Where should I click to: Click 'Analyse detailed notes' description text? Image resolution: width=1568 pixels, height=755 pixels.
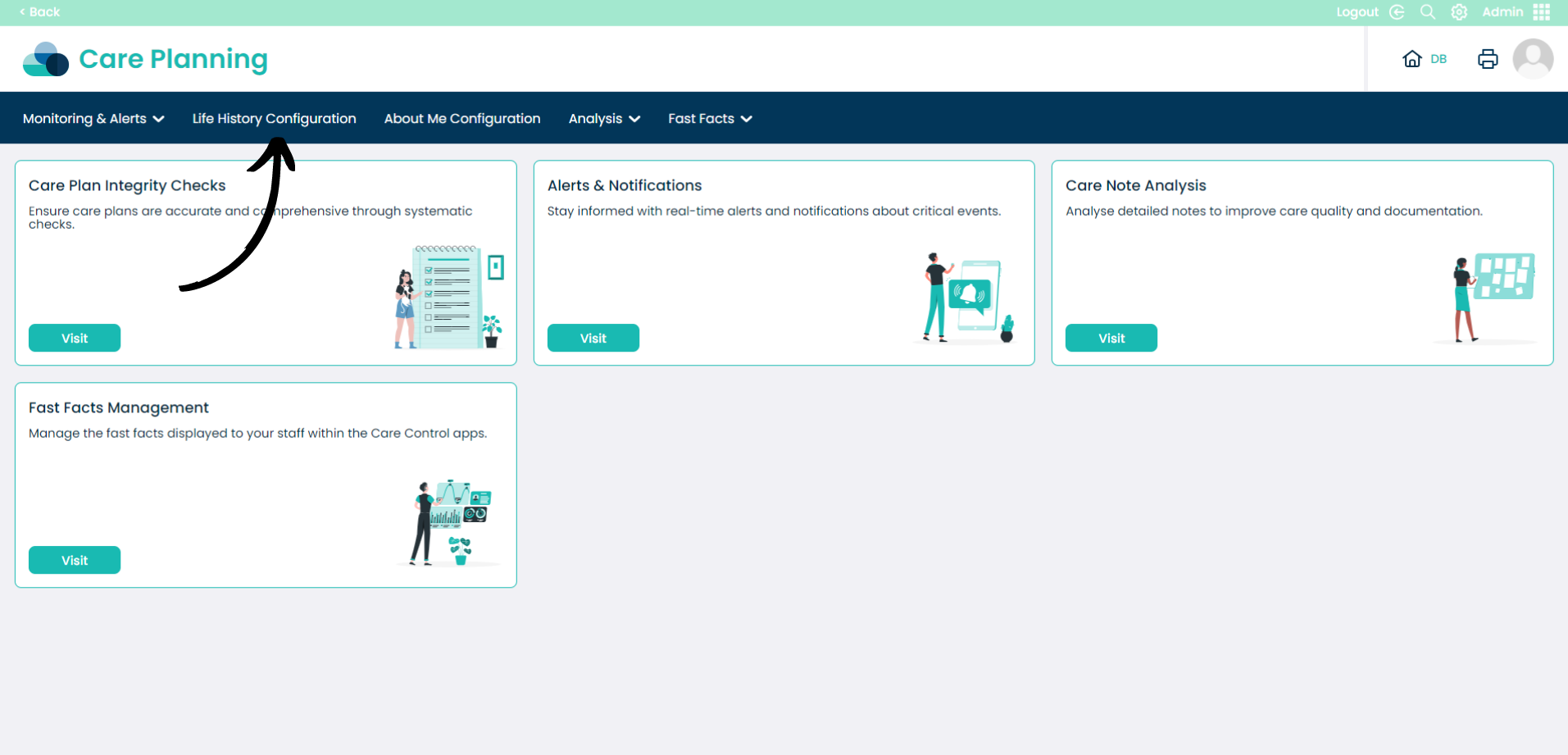click(x=1274, y=211)
